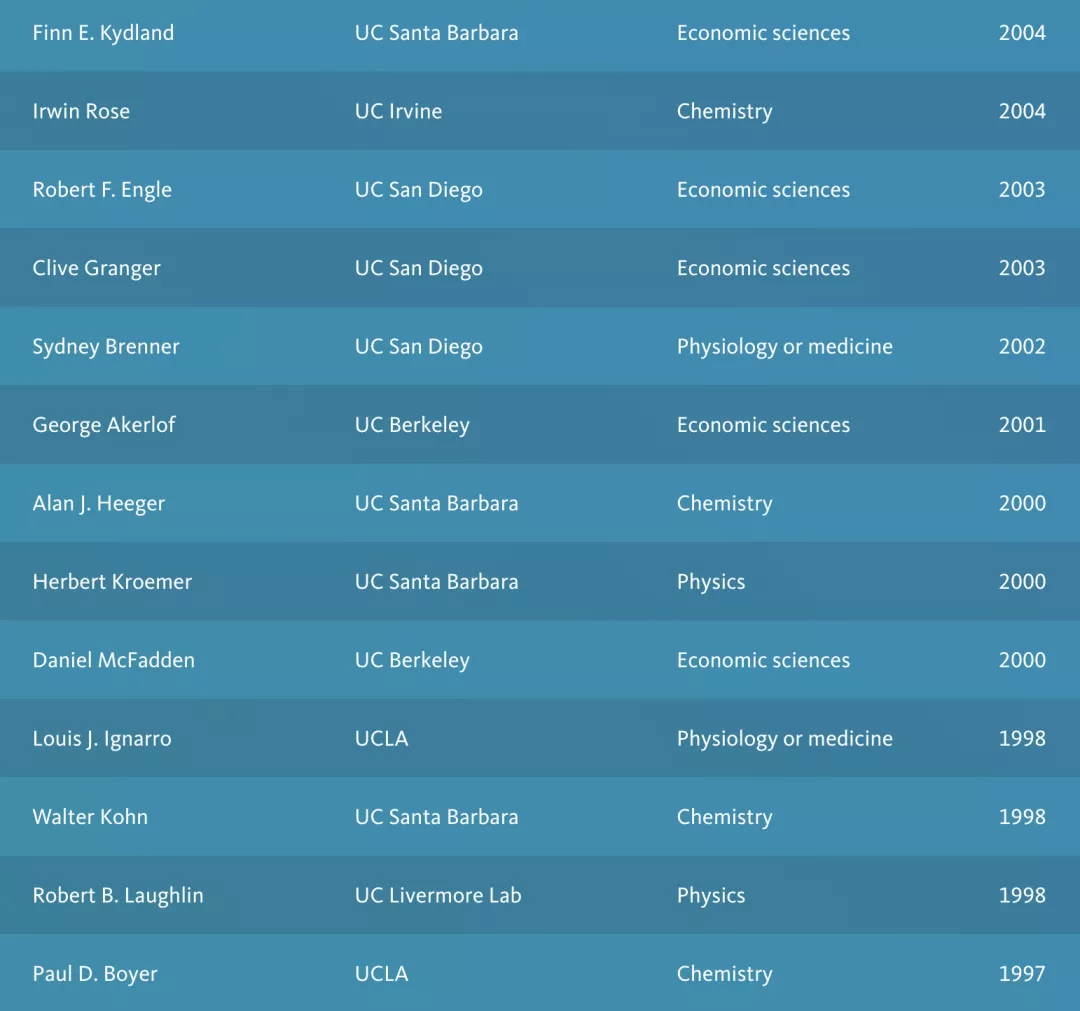Select the UC Livermore Lab cell
The height and width of the screenshot is (1011, 1080).
click(438, 895)
